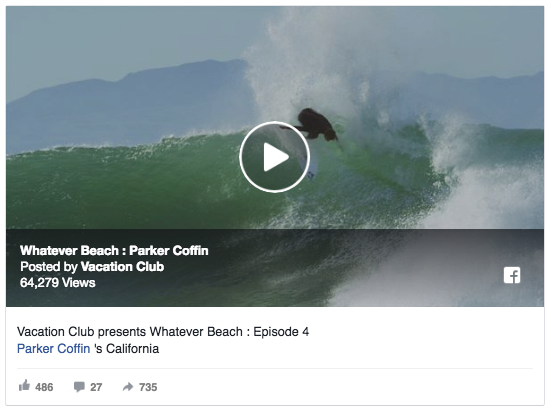Open the Parker Coffin profile link

(x=53, y=349)
